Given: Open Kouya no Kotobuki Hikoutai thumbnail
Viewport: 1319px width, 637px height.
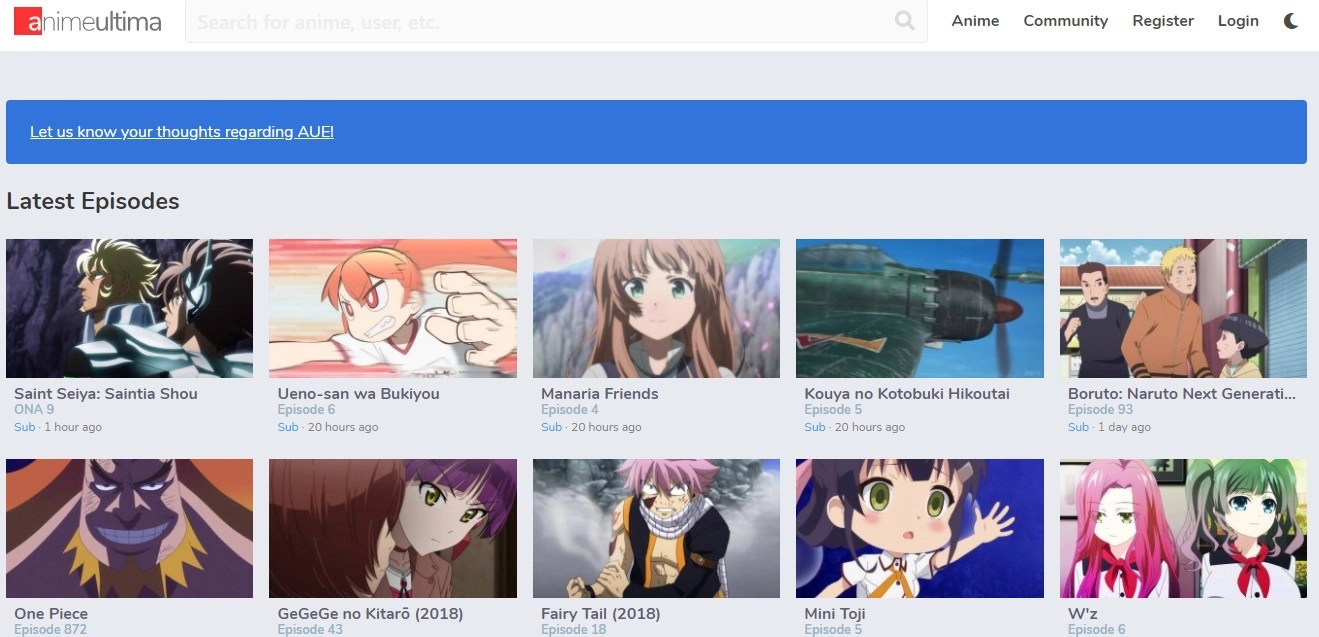Looking at the screenshot, I should (x=920, y=308).
